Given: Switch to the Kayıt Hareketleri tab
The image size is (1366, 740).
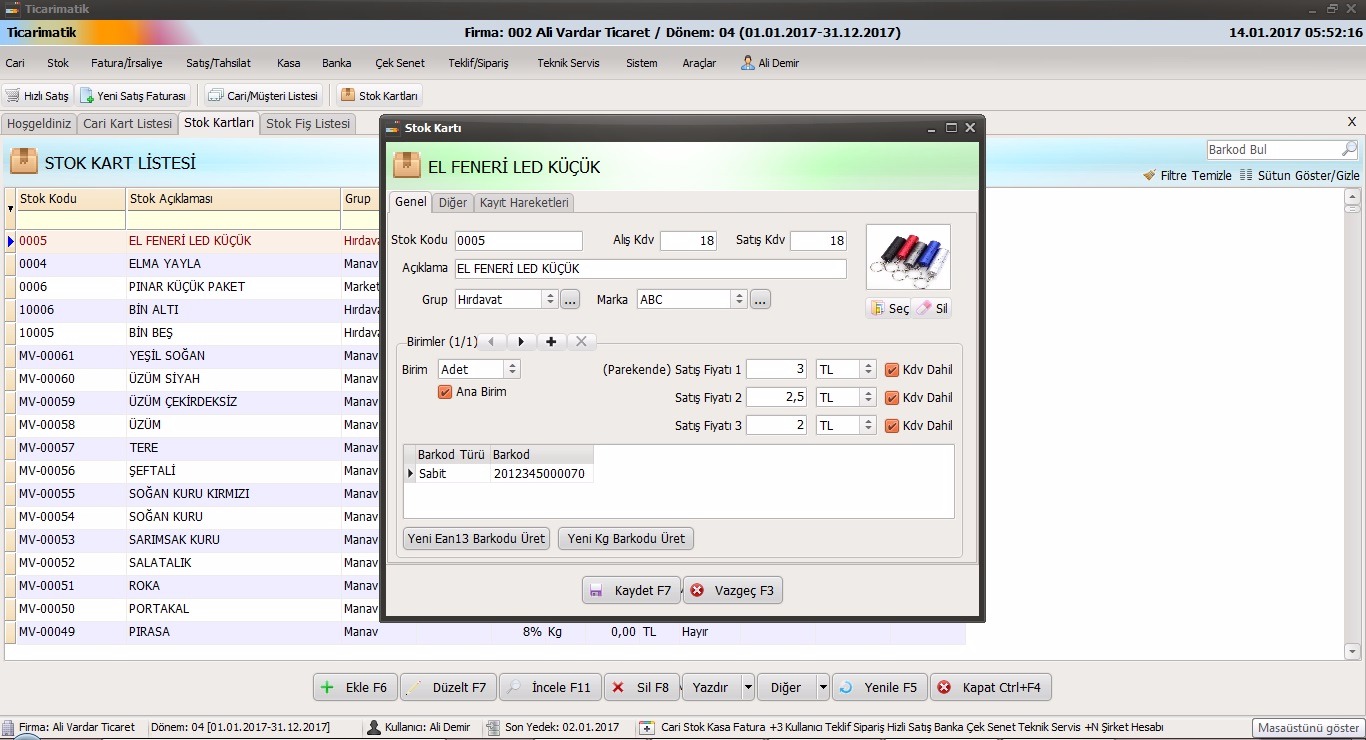Looking at the screenshot, I should point(524,203).
